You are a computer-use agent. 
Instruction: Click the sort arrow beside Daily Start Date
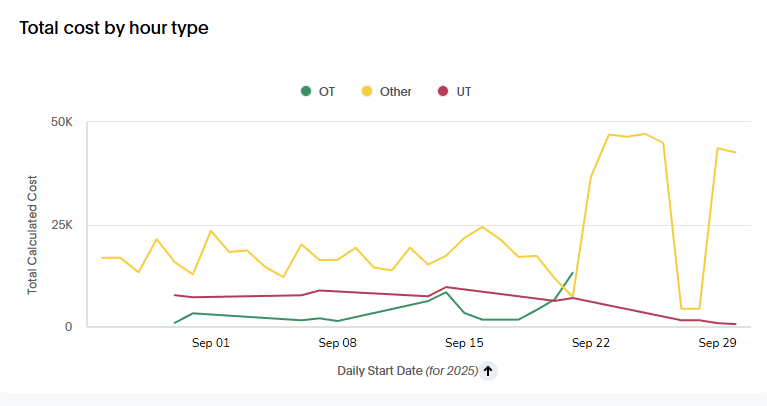[x=488, y=370]
